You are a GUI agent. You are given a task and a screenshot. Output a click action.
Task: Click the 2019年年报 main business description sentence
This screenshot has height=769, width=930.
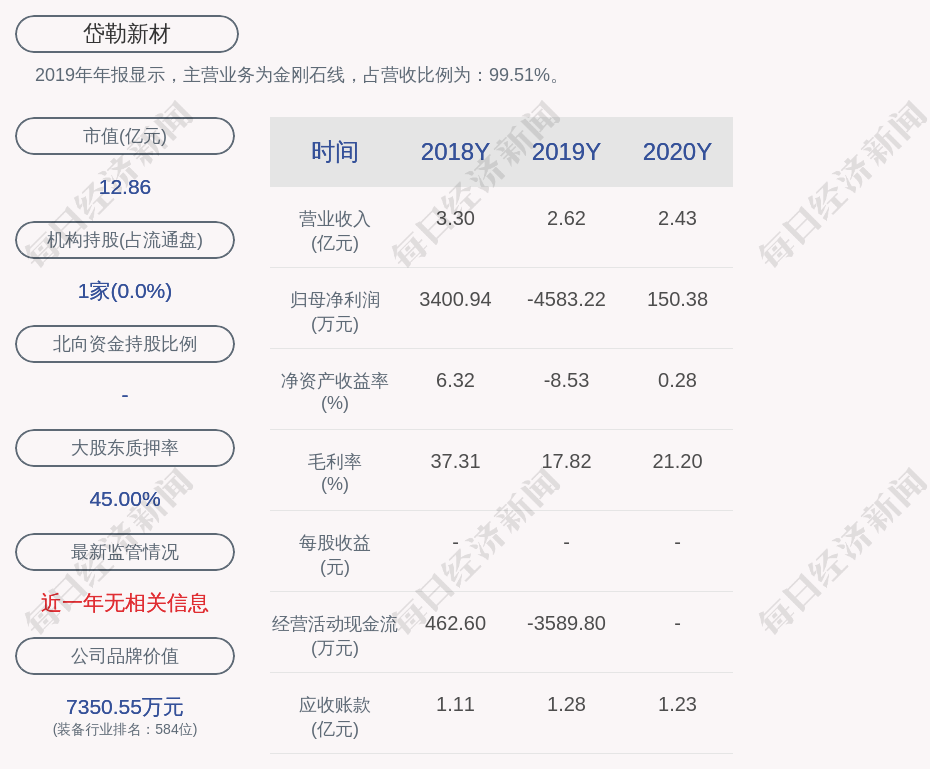(297, 75)
